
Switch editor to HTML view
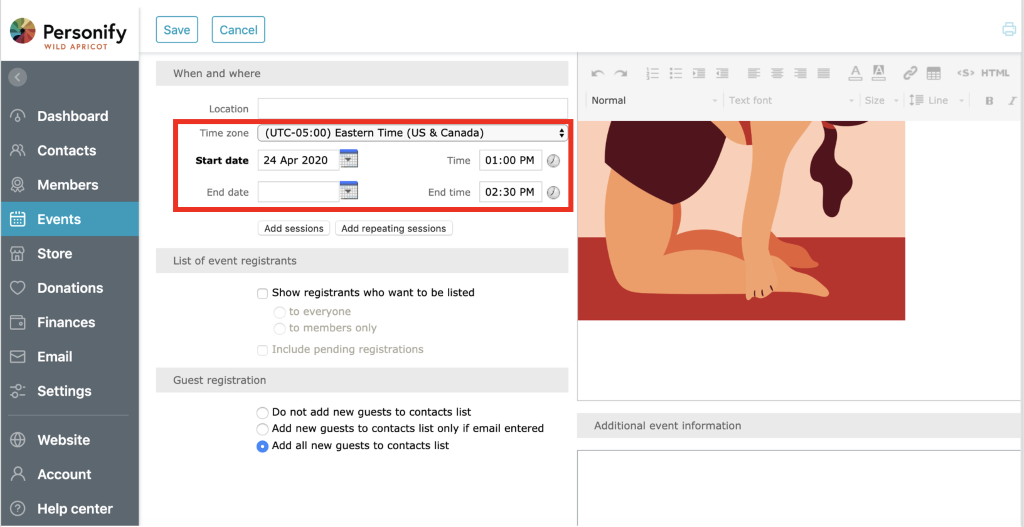click(995, 73)
